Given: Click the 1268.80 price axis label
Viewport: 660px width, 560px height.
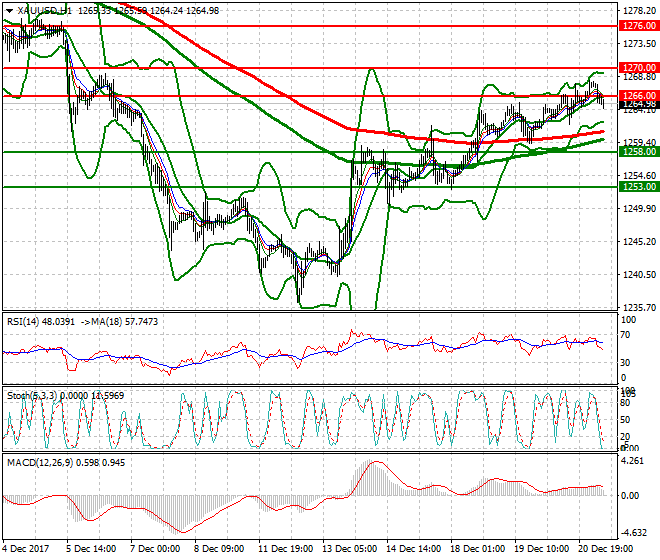Looking at the screenshot, I should pos(639,77).
